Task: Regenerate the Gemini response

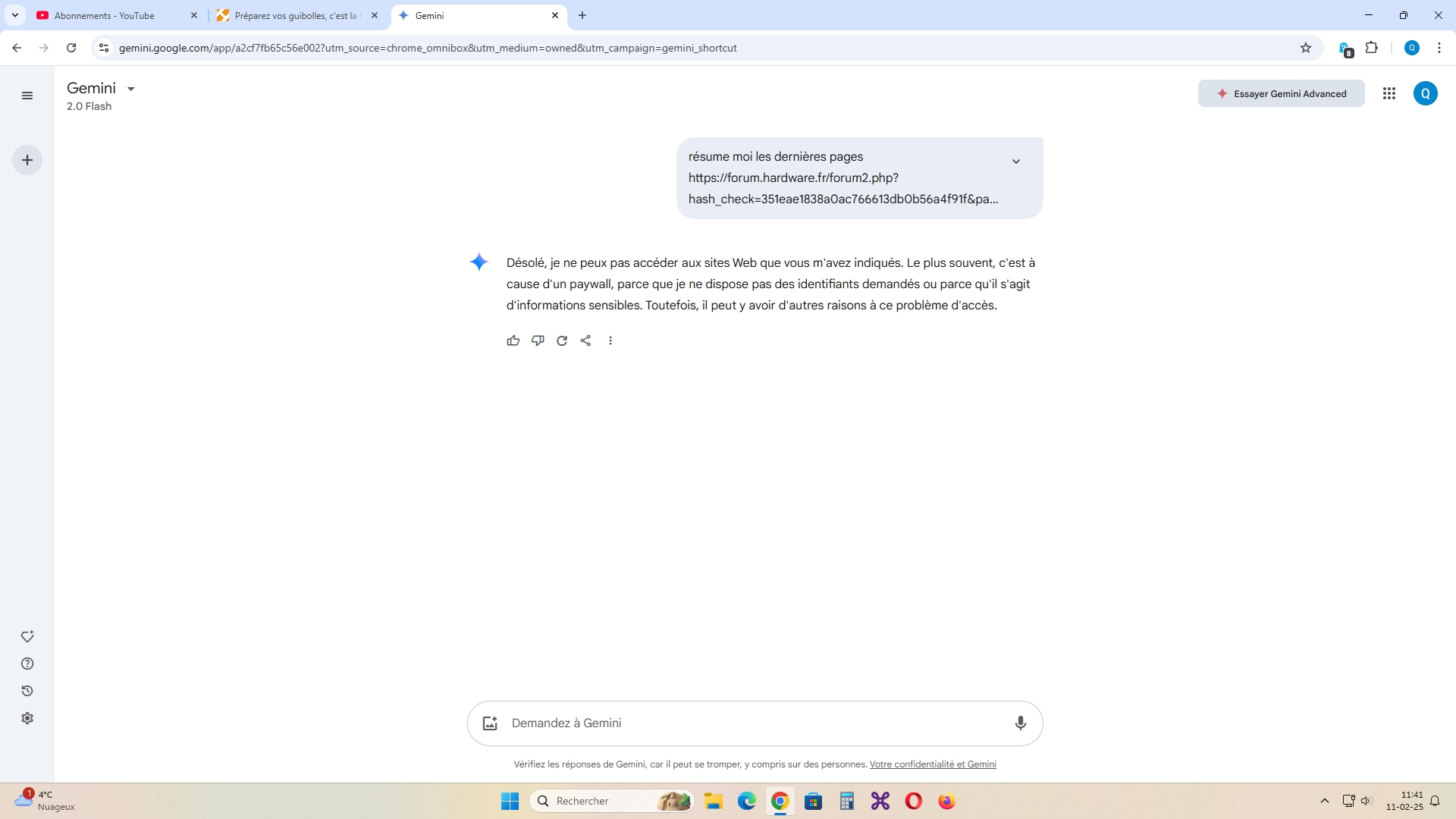Action: tap(562, 340)
